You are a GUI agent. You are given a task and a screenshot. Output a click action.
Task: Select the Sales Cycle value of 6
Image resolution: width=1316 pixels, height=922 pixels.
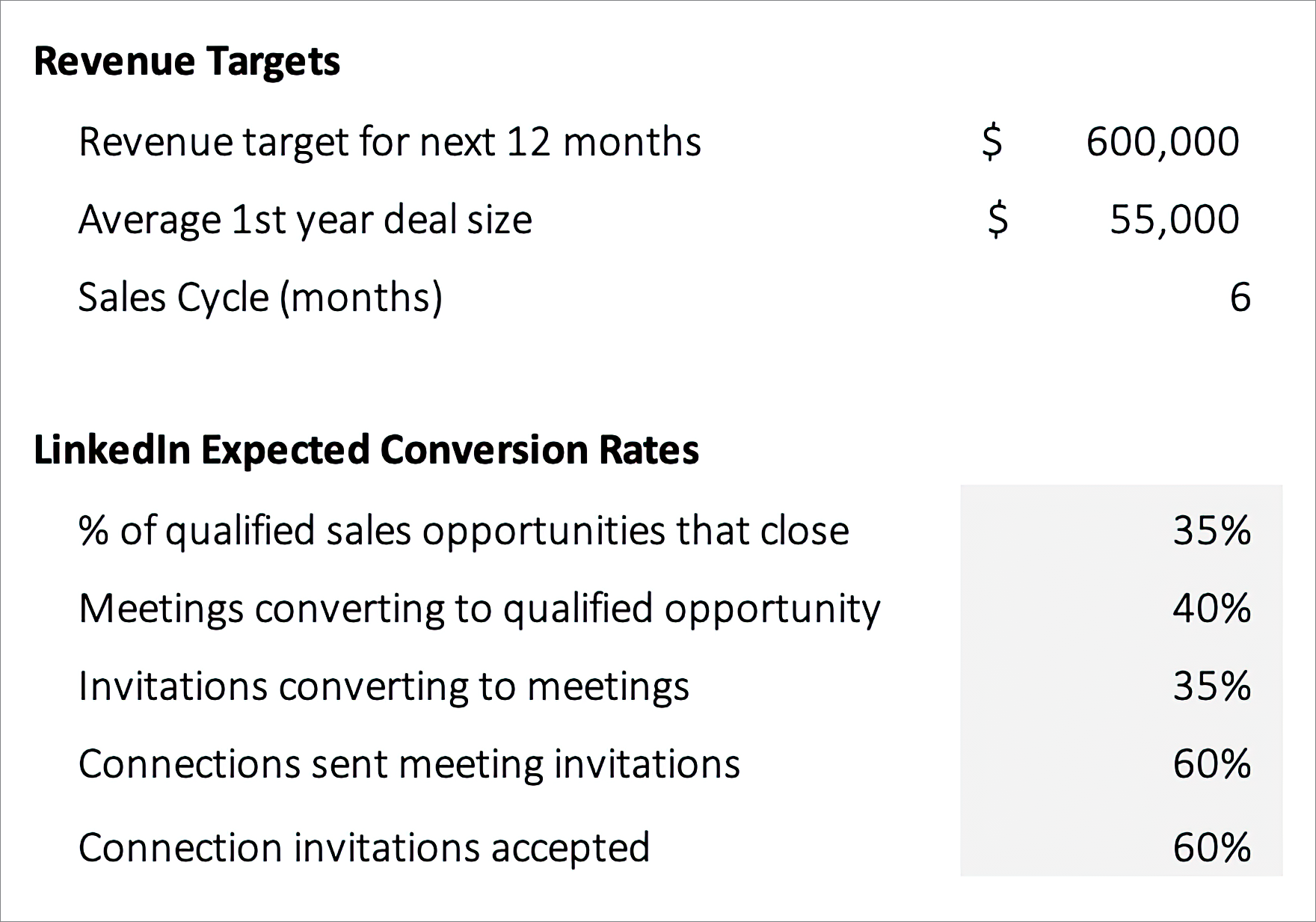pyautogui.click(x=1240, y=298)
